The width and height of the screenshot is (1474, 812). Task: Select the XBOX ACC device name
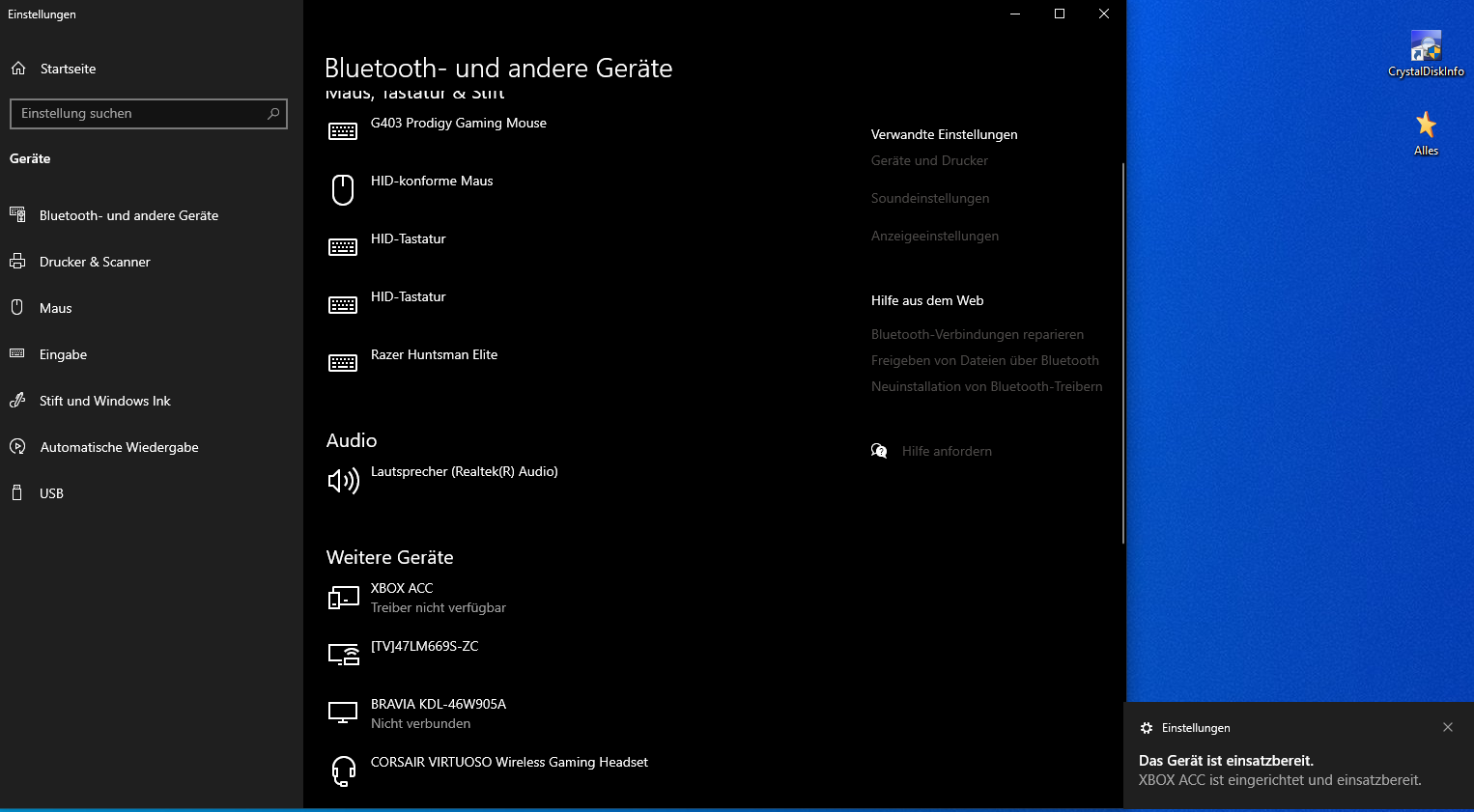point(402,588)
